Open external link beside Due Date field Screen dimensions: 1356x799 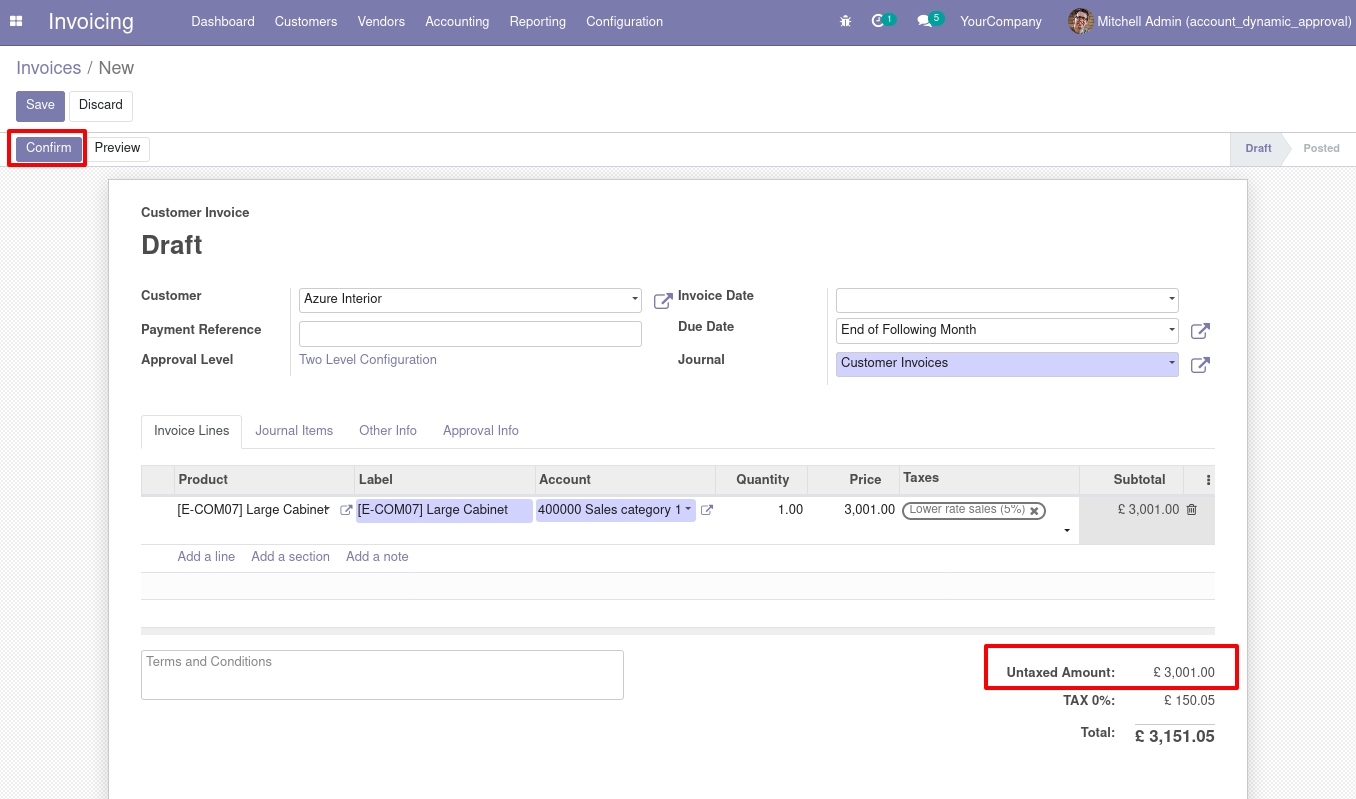(1200, 331)
